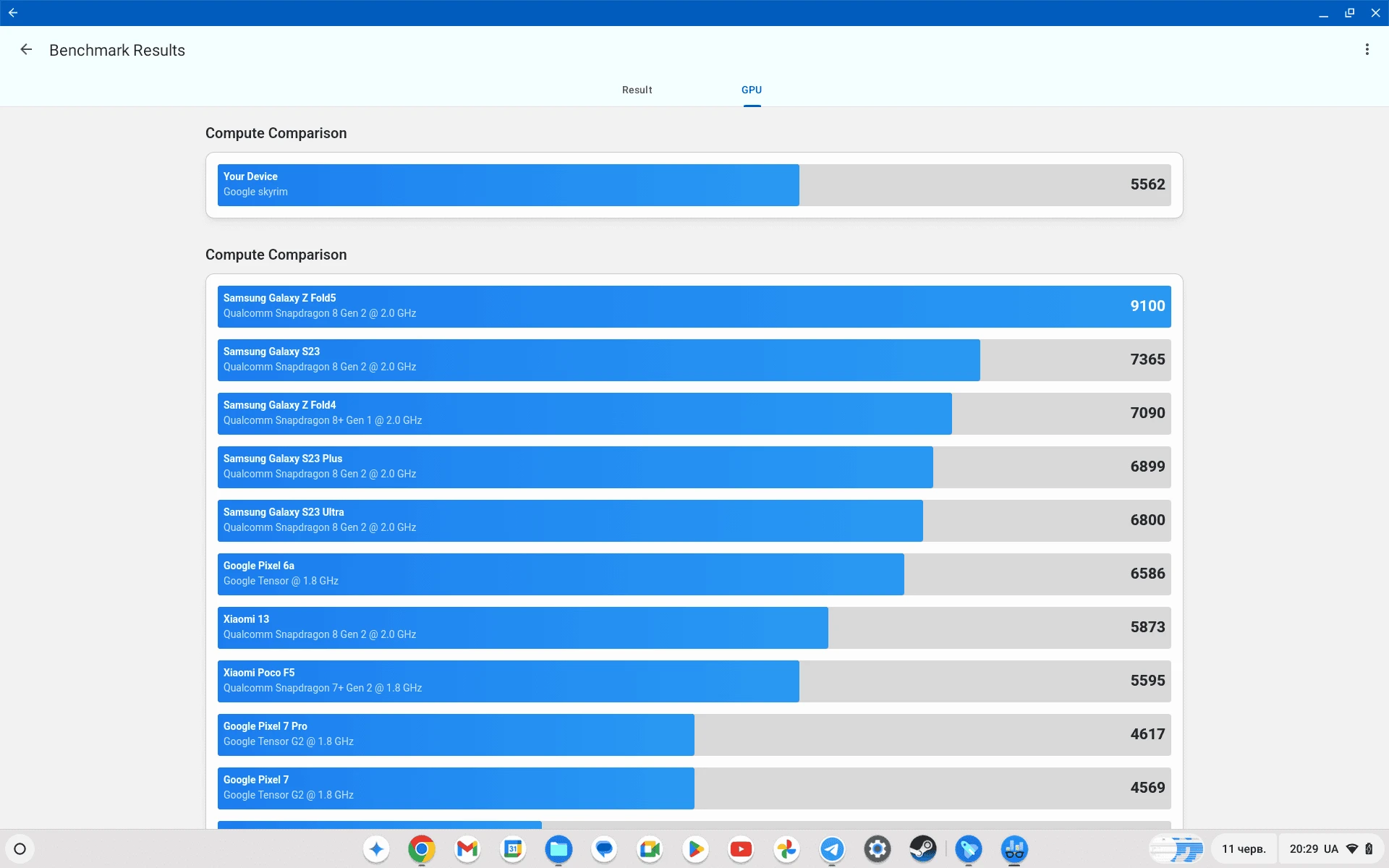Launch Google Chrome from the shelf
The image size is (1389, 868).
[422, 849]
